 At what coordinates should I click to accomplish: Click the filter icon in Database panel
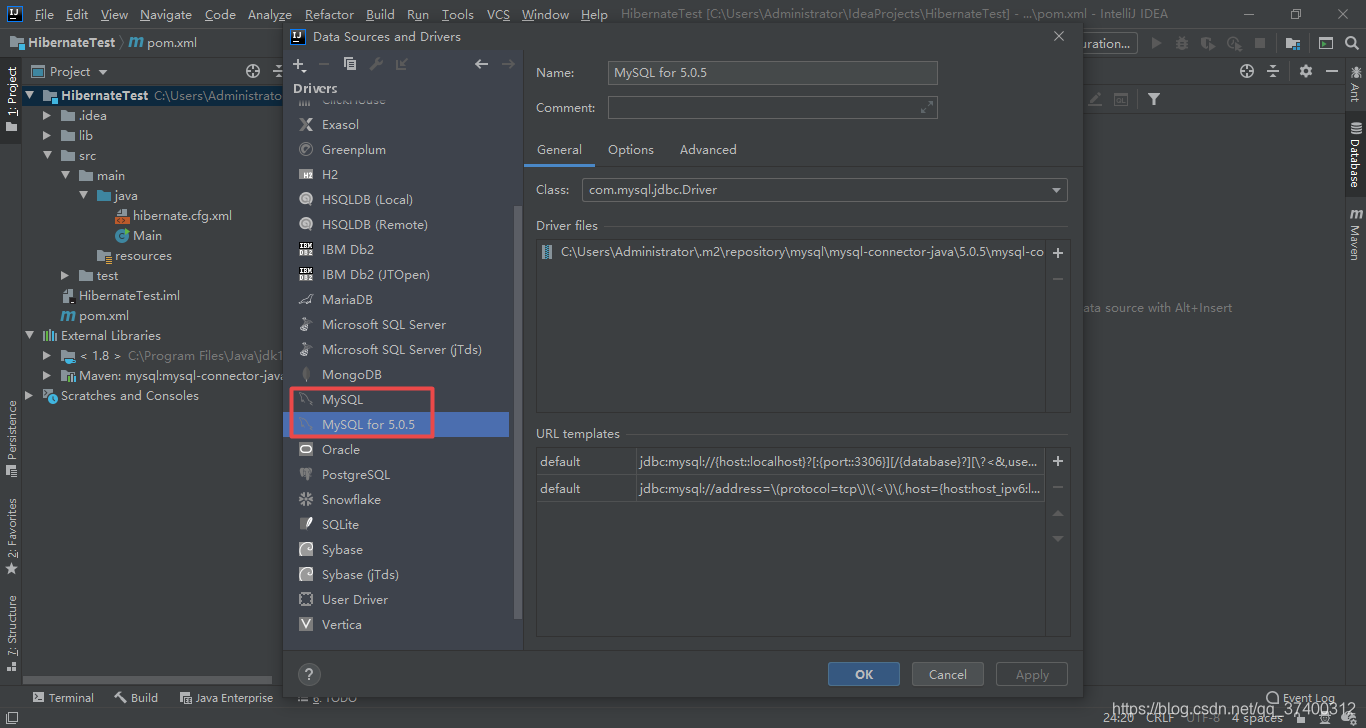pyautogui.click(x=1154, y=99)
